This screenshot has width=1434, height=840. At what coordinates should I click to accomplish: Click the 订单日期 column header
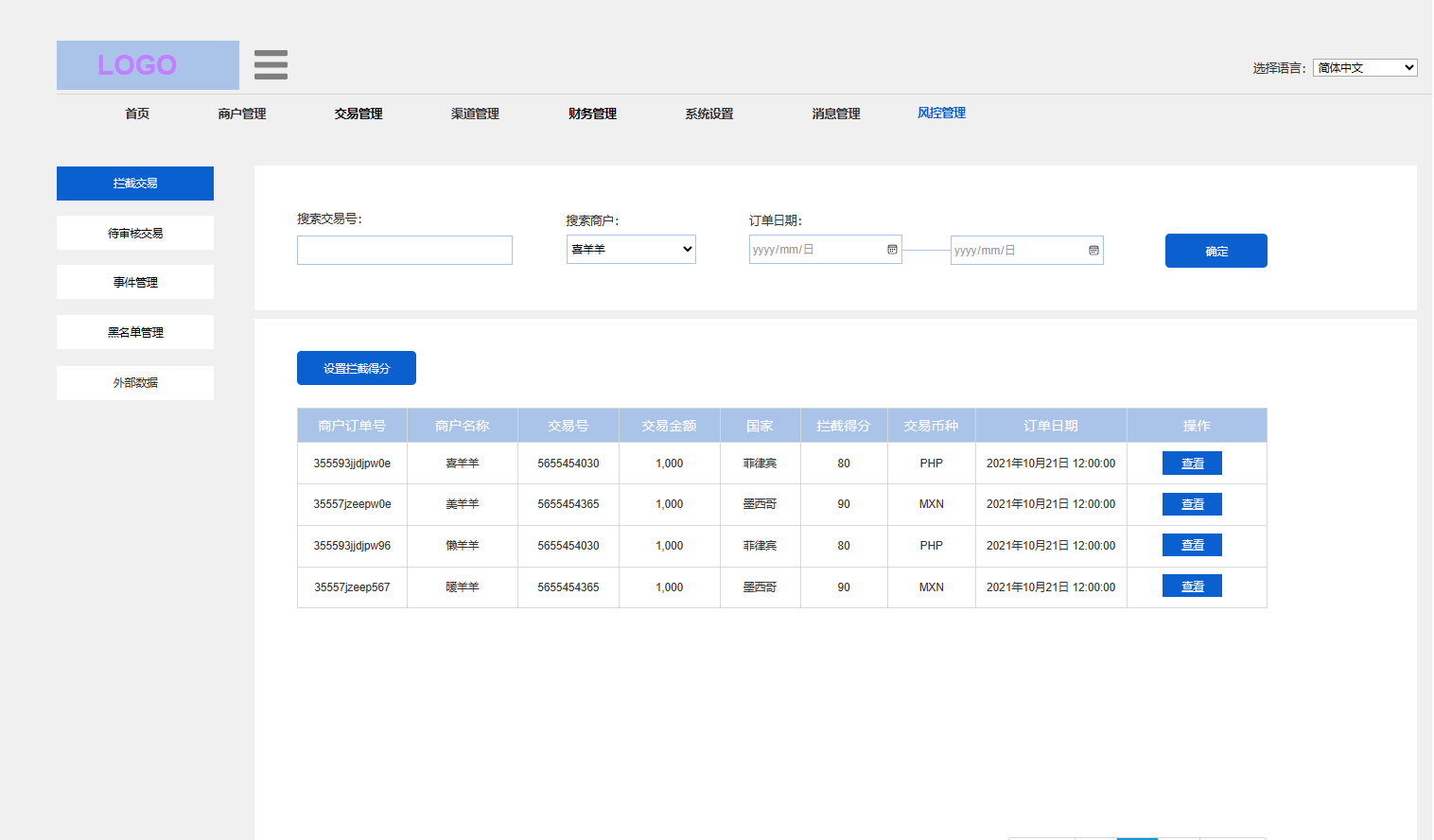pos(1051,426)
